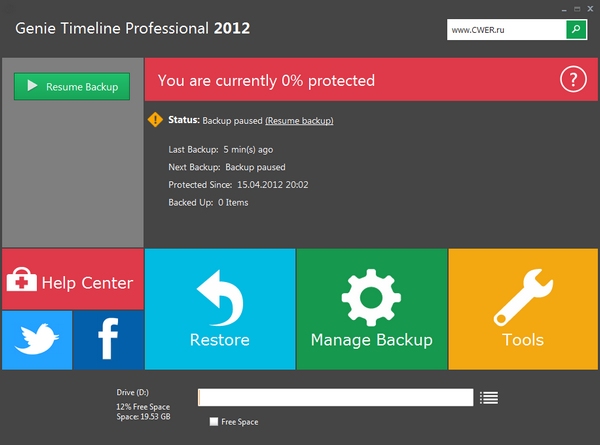Click the yellow warning status icon
The image size is (600, 445).
[155, 120]
